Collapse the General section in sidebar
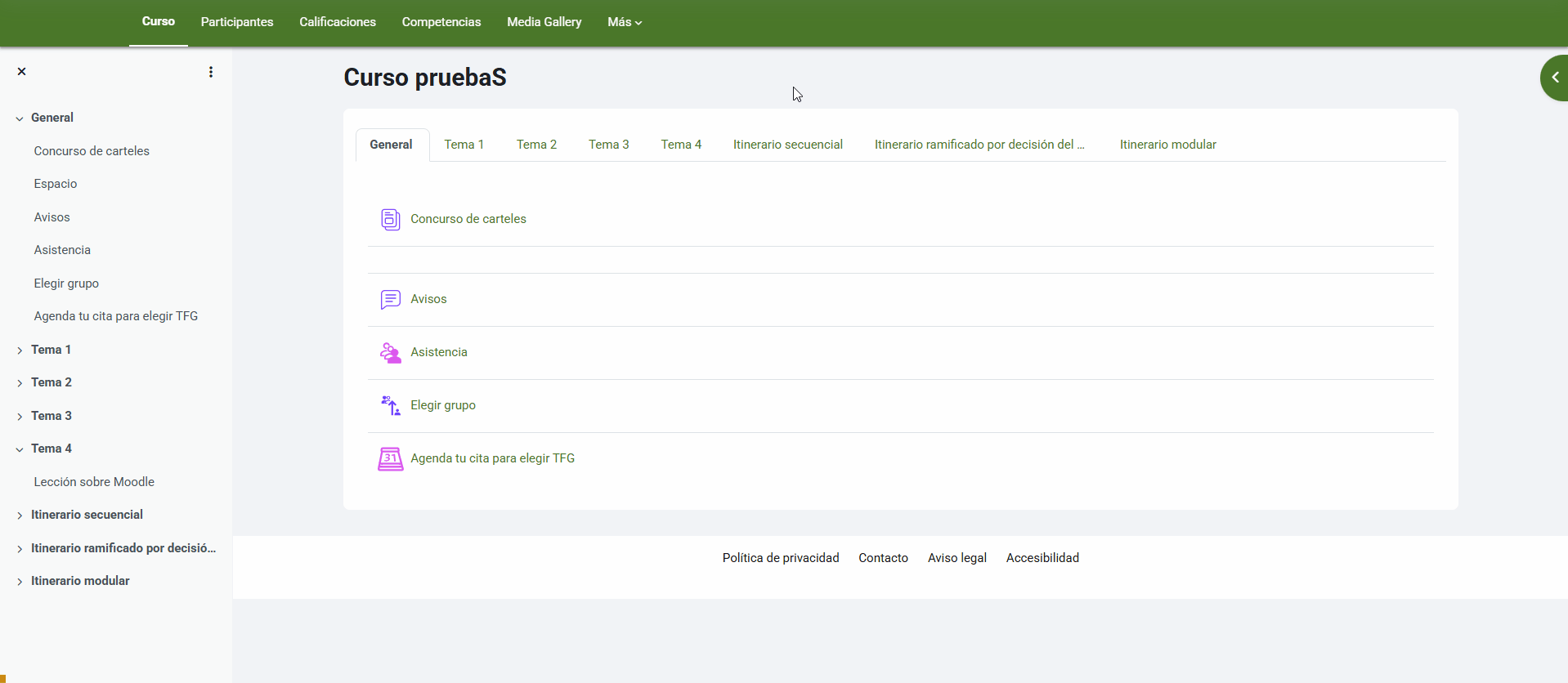Image resolution: width=1568 pixels, height=683 pixels. click(20, 118)
